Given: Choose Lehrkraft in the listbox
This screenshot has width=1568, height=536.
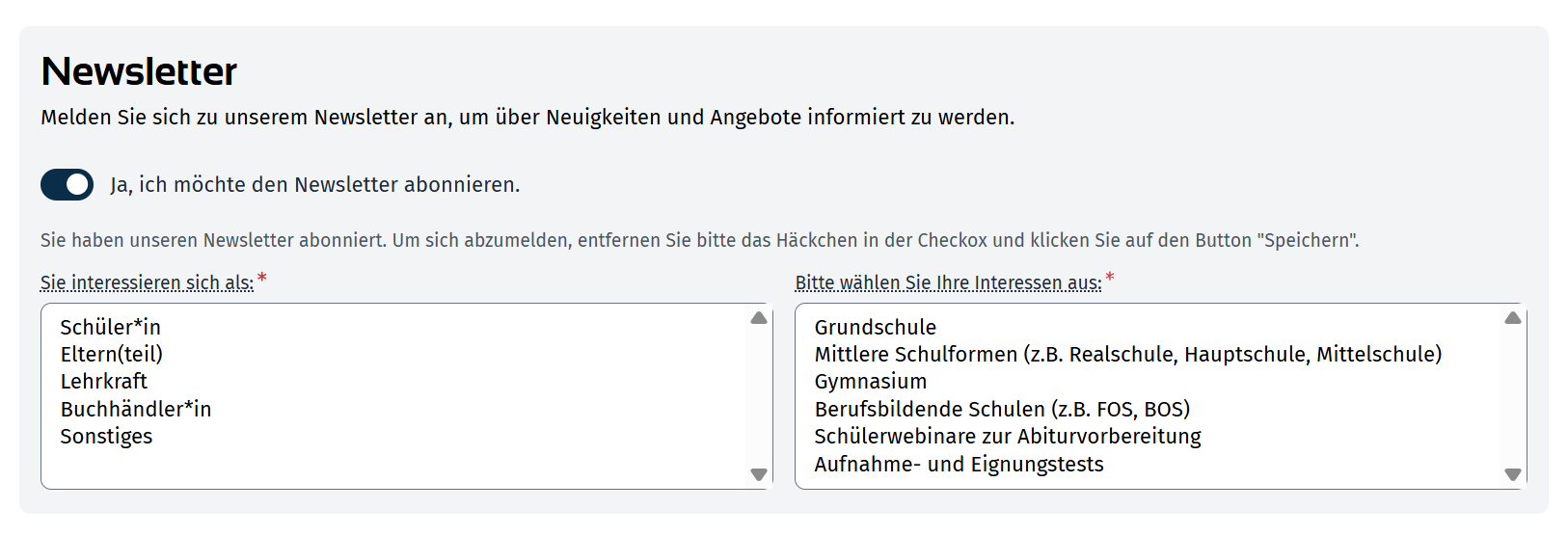Looking at the screenshot, I should [103, 381].
